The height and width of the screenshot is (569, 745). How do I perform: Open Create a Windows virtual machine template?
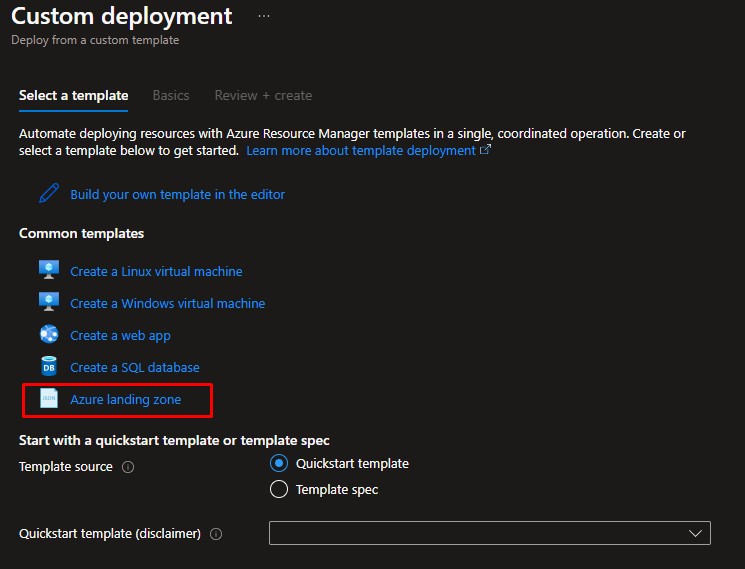tap(168, 303)
